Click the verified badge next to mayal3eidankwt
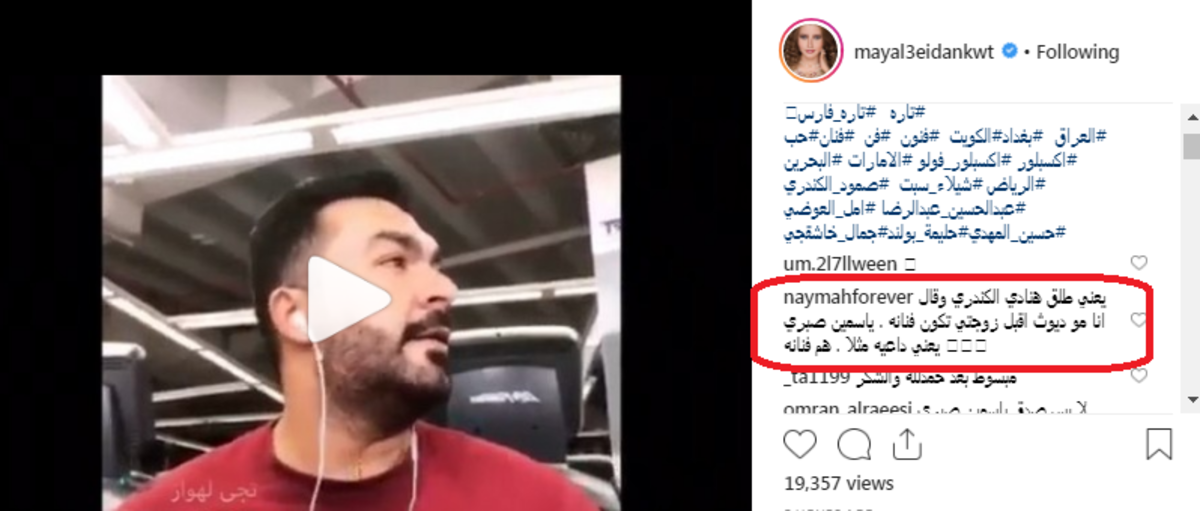 tap(1011, 51)
